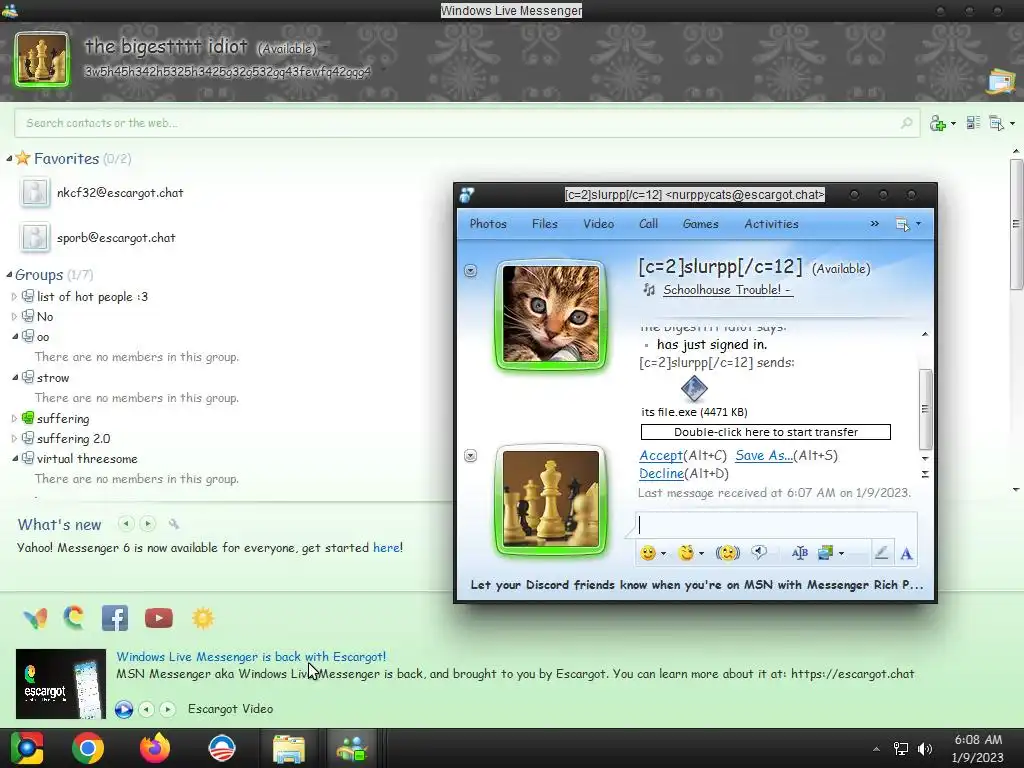
Task: Hide the contact's kitten display picture toggle
Action: click(x=470, y=270)
